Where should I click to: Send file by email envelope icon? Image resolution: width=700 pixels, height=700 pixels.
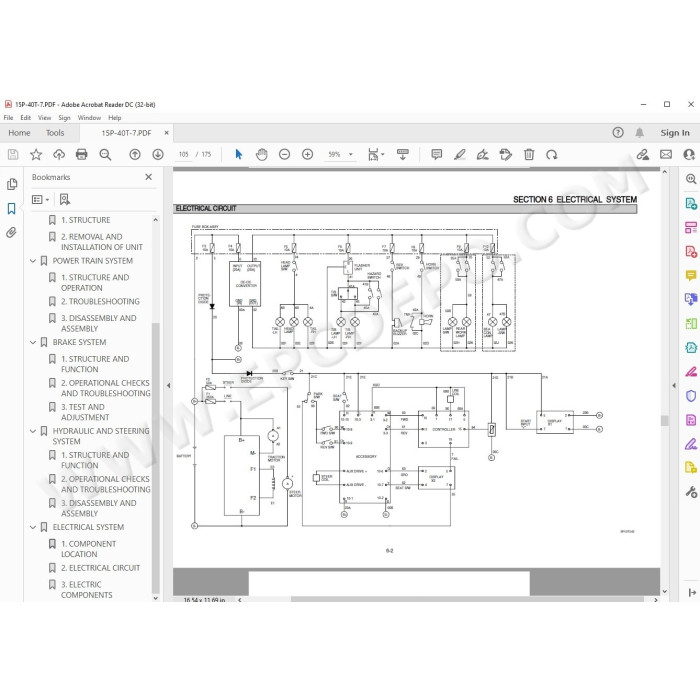point(666,154)
